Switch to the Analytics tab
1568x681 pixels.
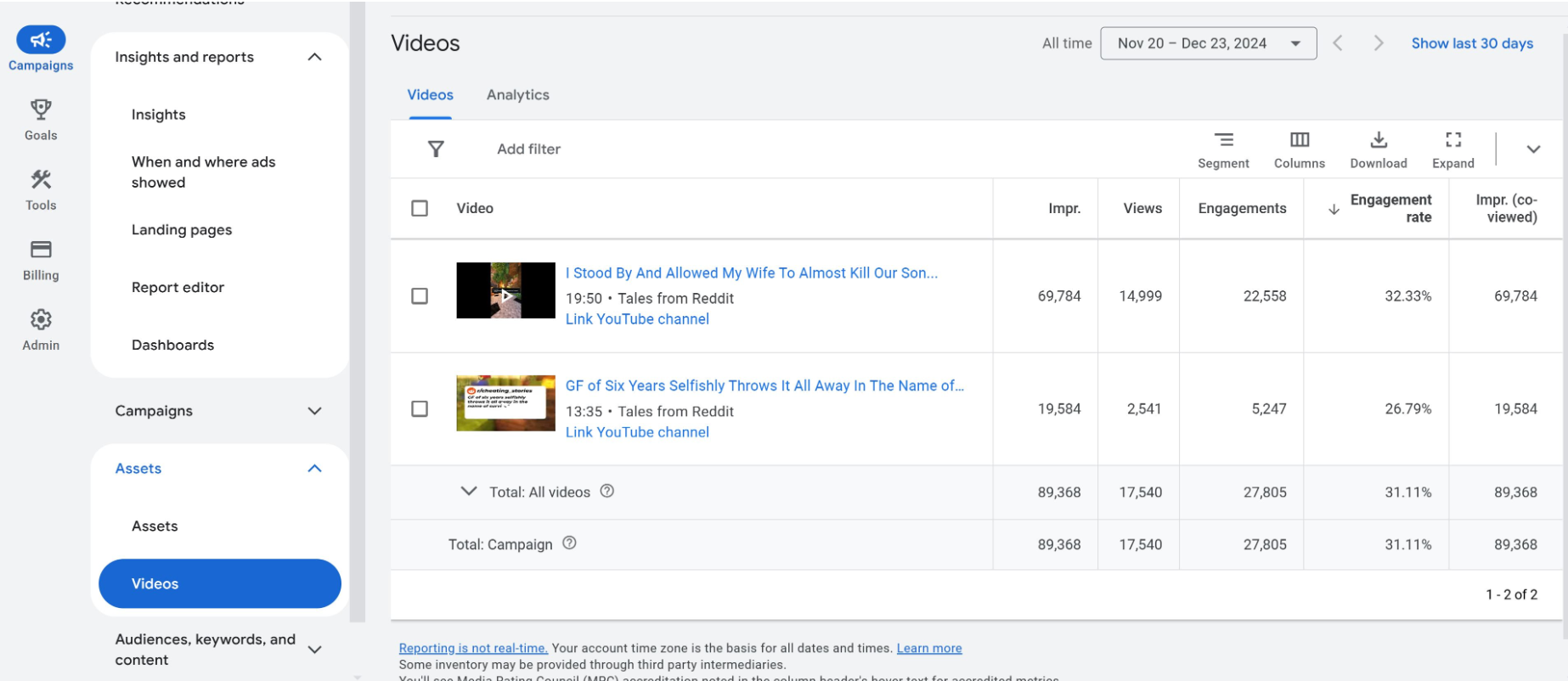pyautogui.click(x=517, y=95)
